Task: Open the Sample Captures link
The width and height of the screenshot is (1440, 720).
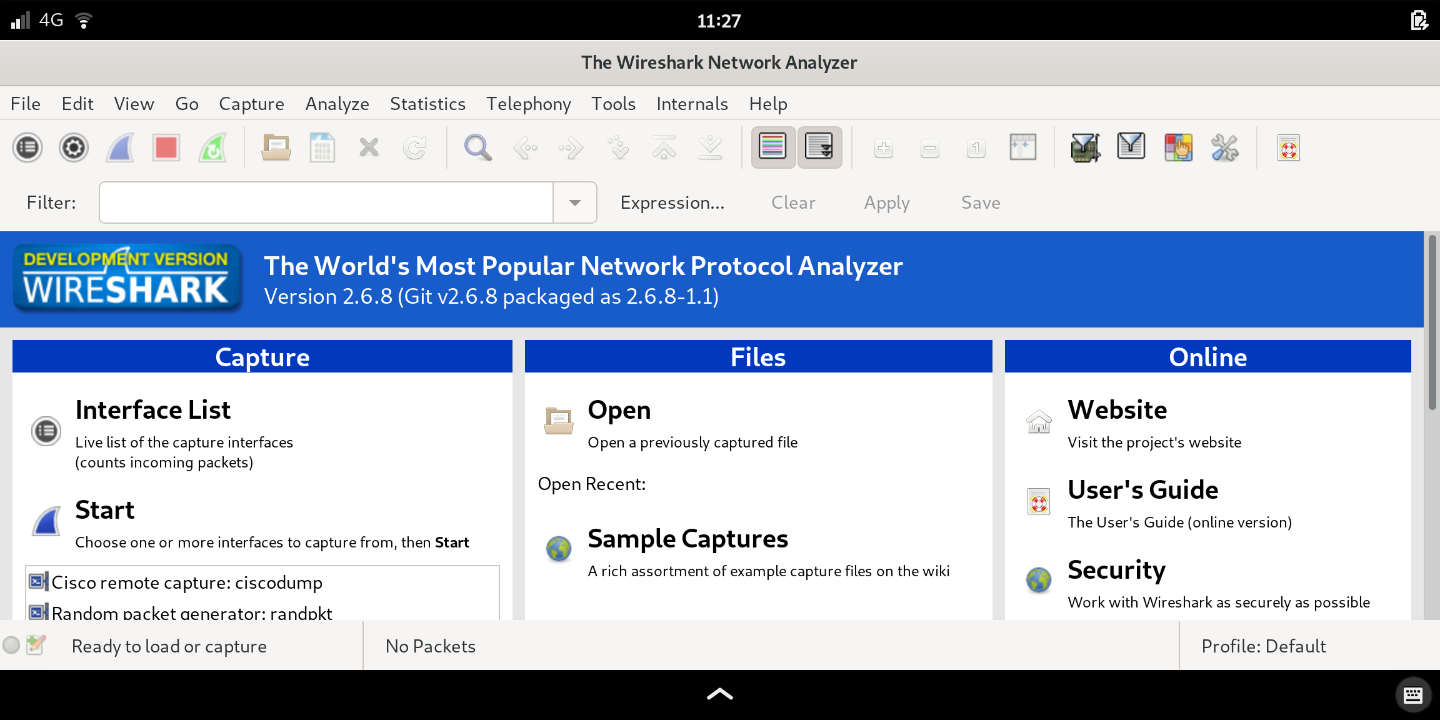Action: click(687, 539)
